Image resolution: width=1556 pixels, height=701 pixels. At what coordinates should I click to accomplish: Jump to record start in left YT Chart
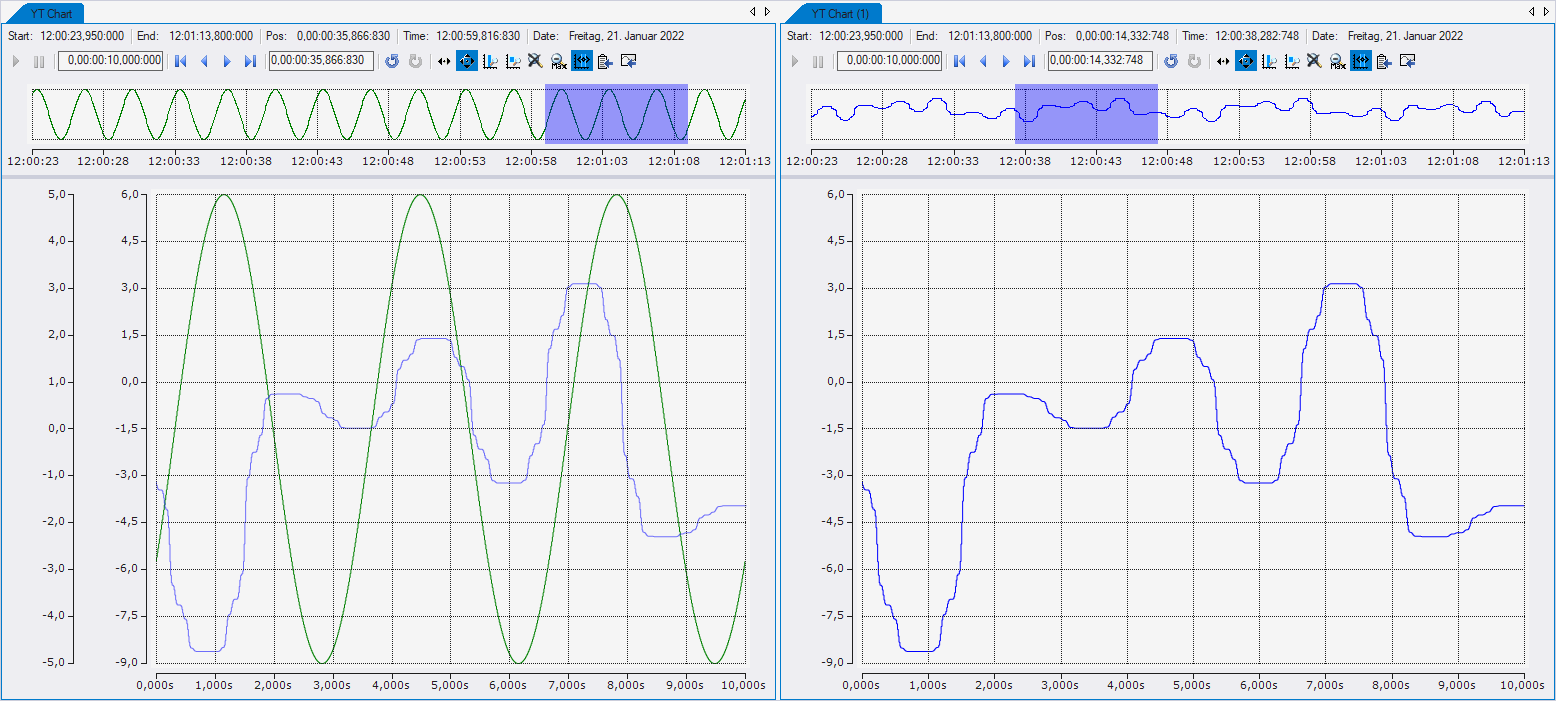click(x=181, y=61)
